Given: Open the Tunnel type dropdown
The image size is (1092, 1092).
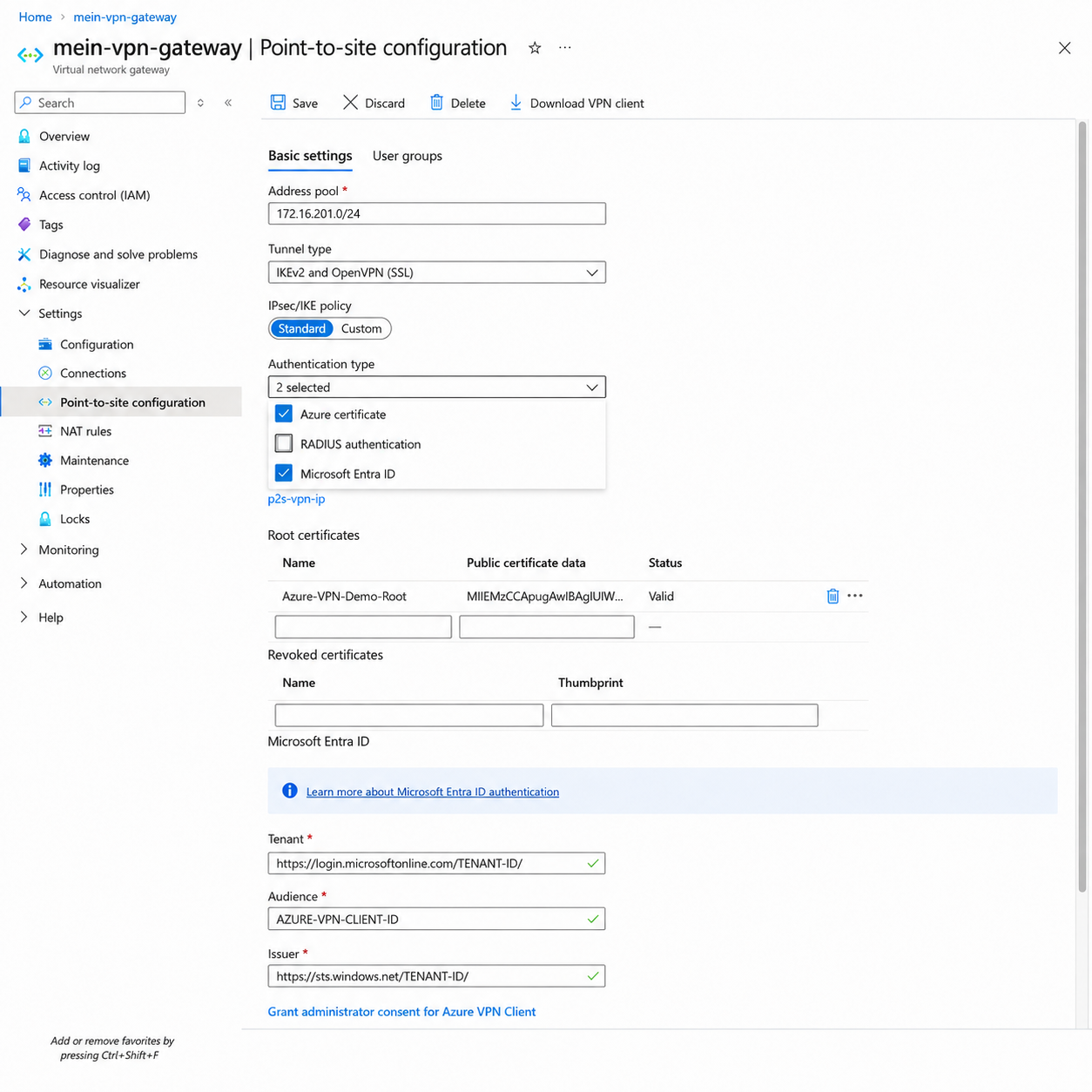Looking at the screenshot, I should [x=437, y=273].
